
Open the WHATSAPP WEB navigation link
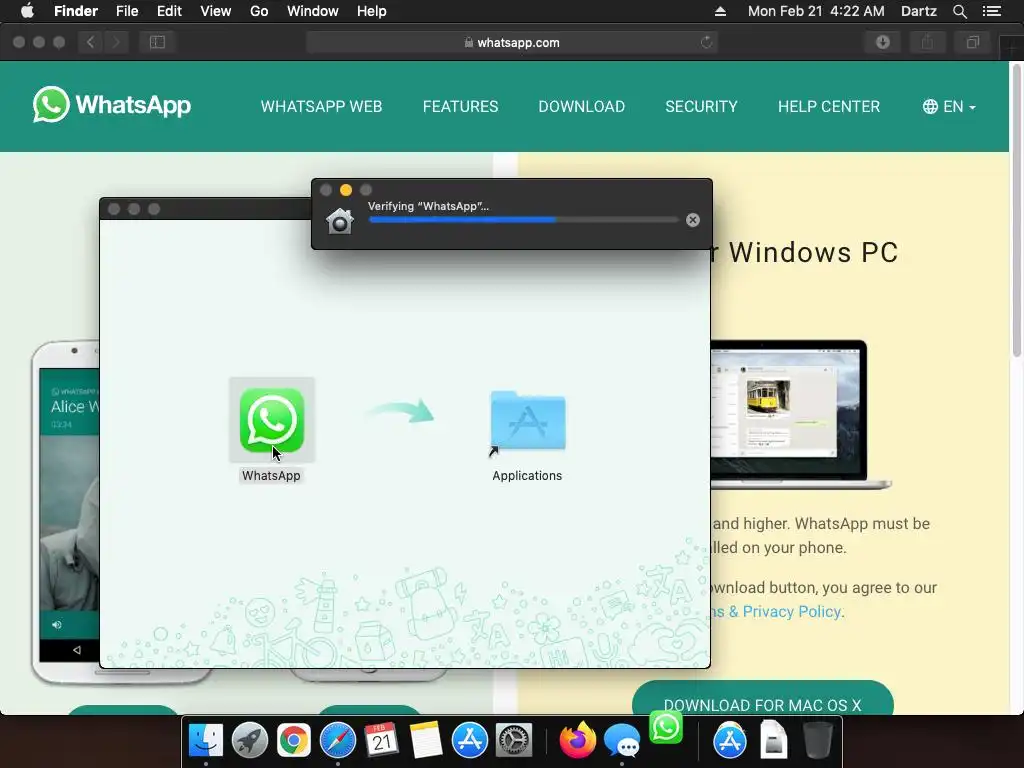coord(321,106)
